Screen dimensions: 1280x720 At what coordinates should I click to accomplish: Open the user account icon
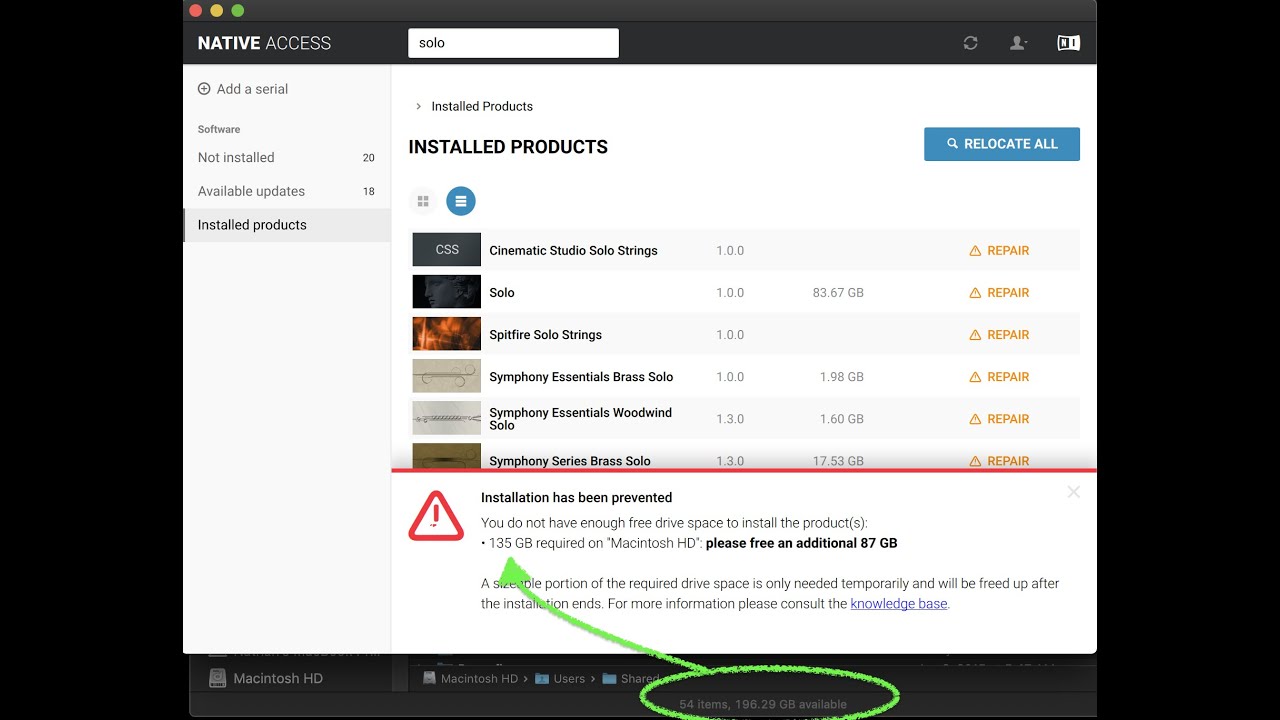(1018, 43)
